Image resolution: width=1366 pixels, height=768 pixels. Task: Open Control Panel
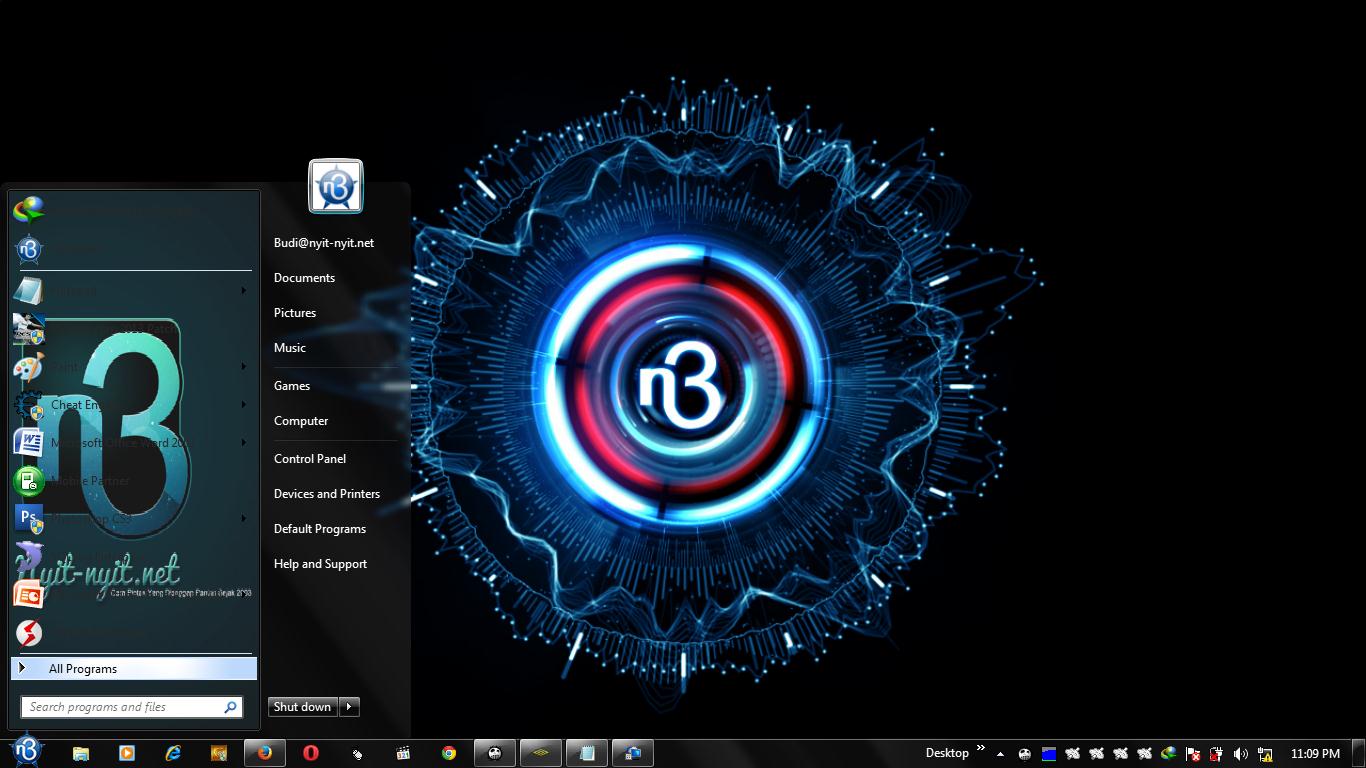310,459
